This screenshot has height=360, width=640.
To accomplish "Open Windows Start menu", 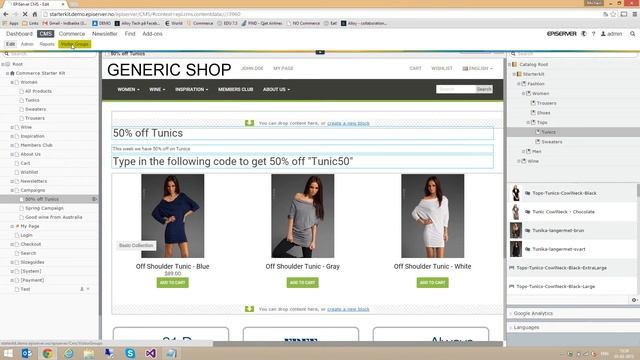I will pyautogui.click(x=8, y=353).
